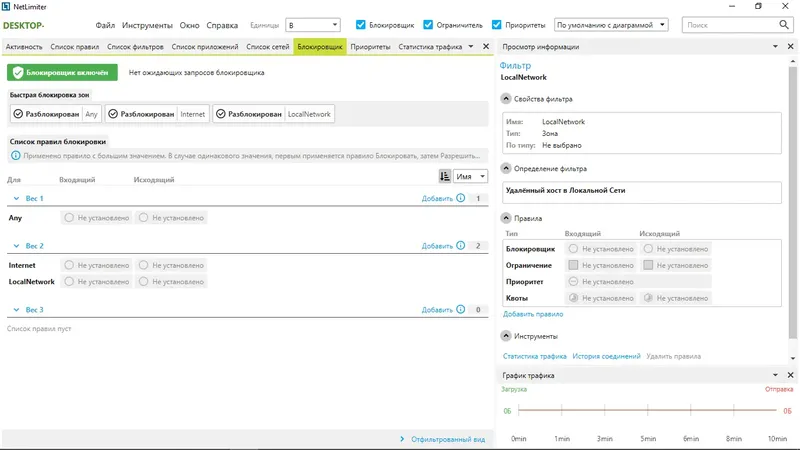
Task: Switch to the Список приложений tab
Action: [x=205, y=46]
